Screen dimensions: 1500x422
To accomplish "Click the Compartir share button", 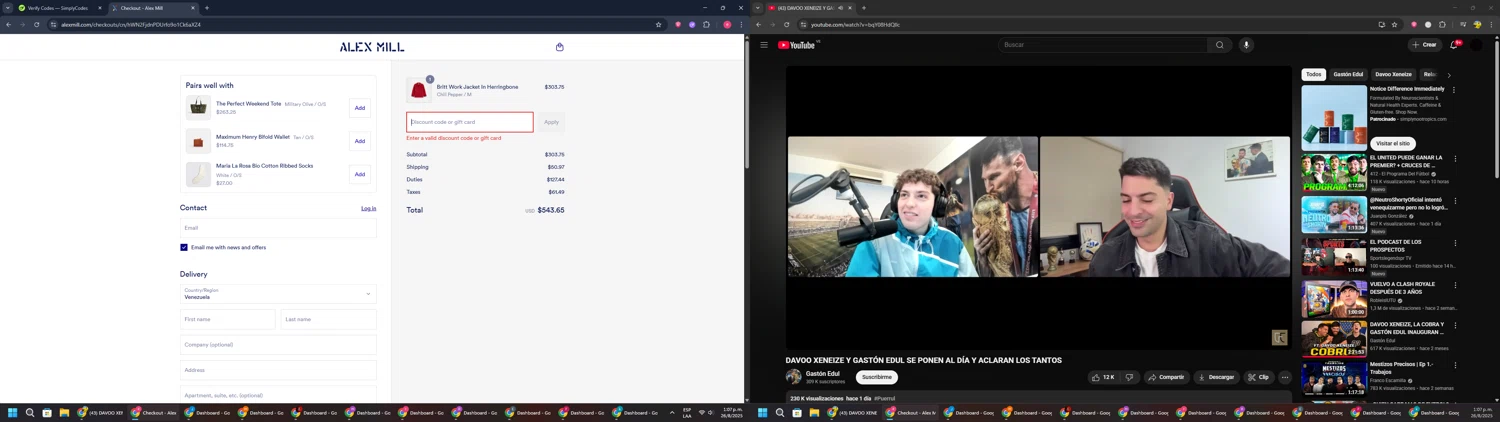I will coord(1166,377).
